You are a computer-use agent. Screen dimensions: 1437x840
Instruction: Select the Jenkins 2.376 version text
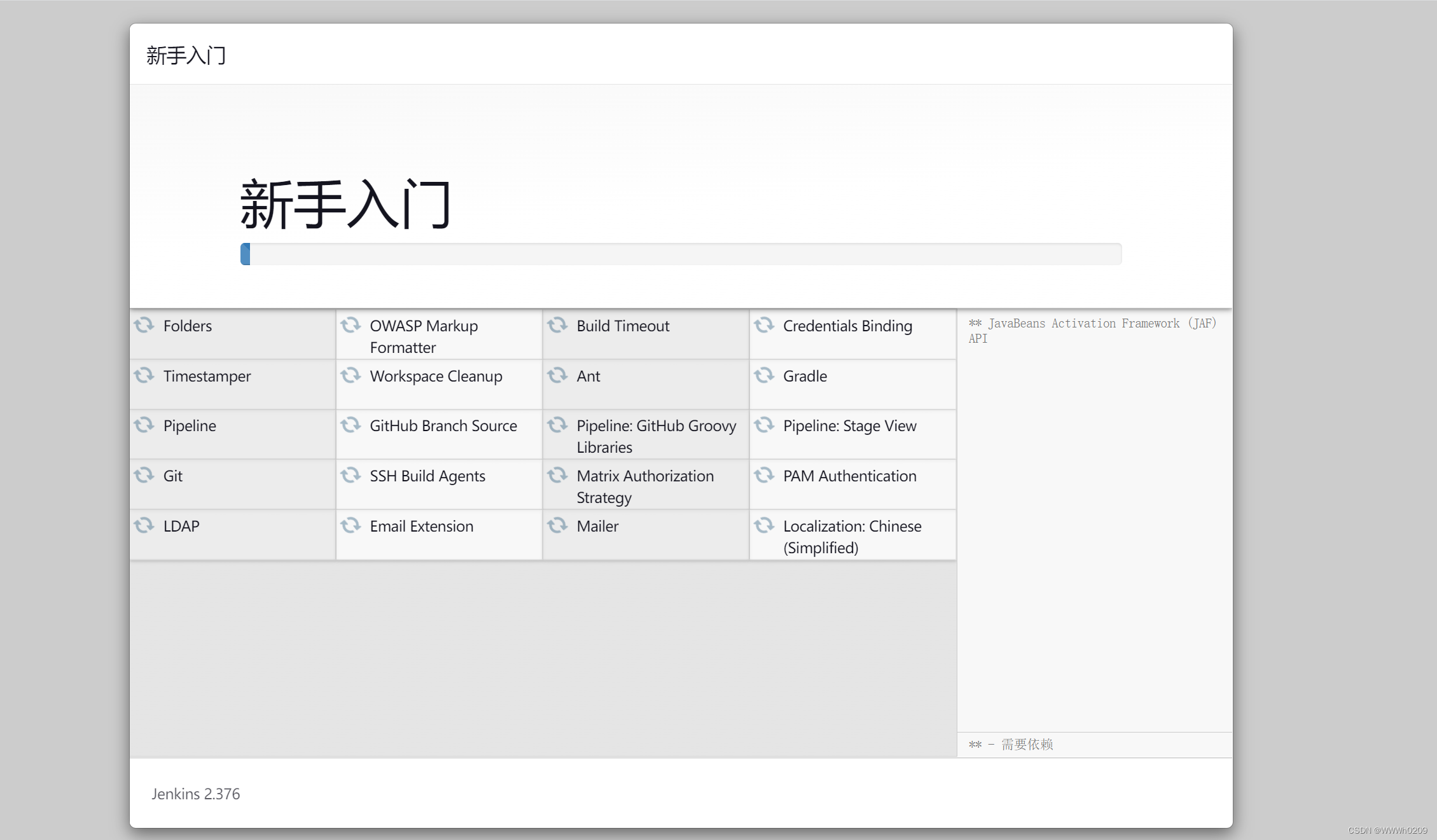196,794
